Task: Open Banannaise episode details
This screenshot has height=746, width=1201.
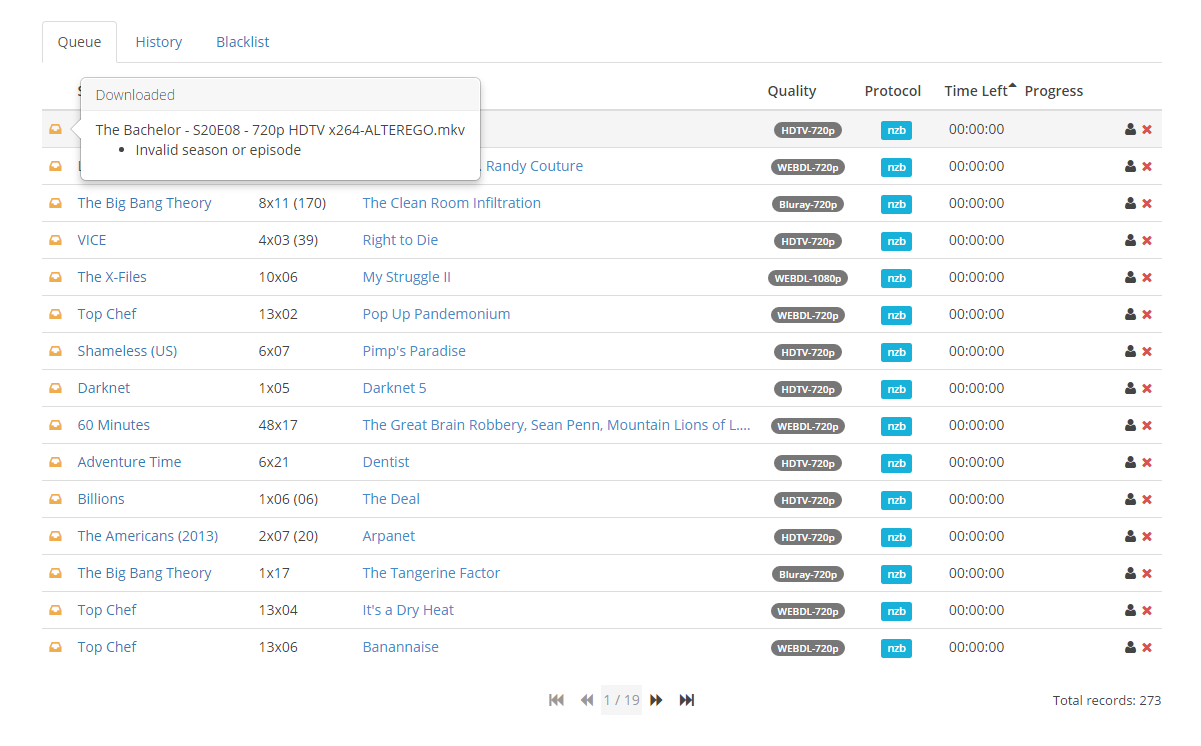Action: 400,647
